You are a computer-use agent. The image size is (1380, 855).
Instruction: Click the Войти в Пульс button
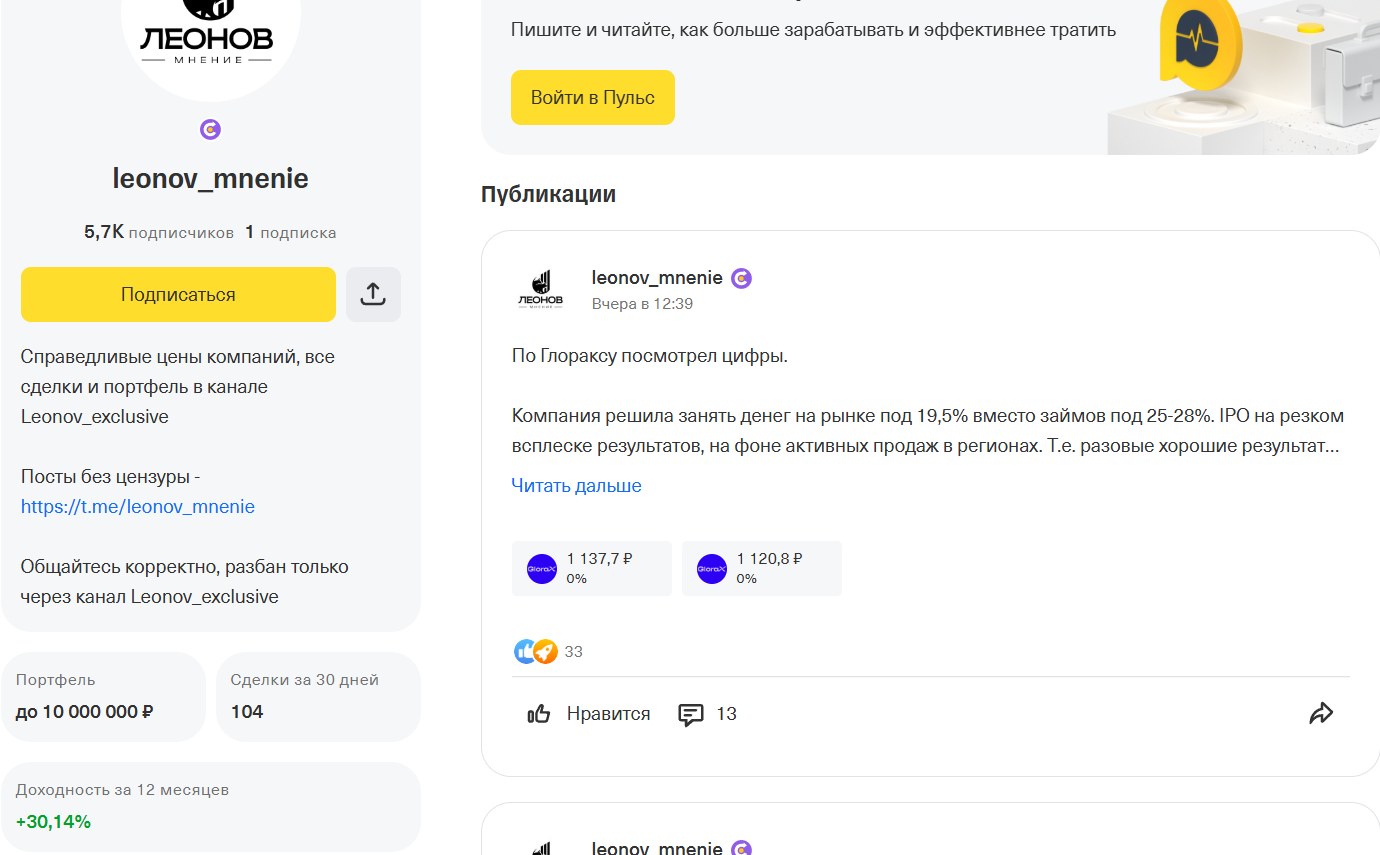point(592,97)
